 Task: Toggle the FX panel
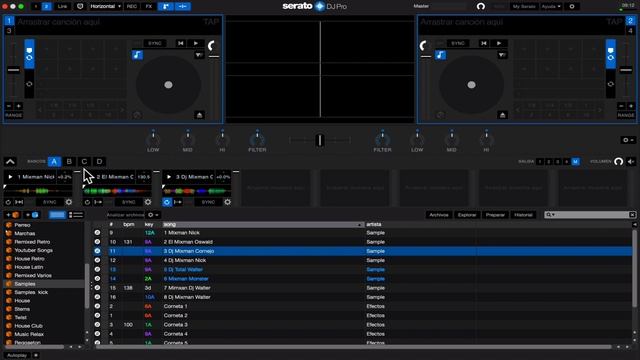pyautogui.click(x=149, y=7)
